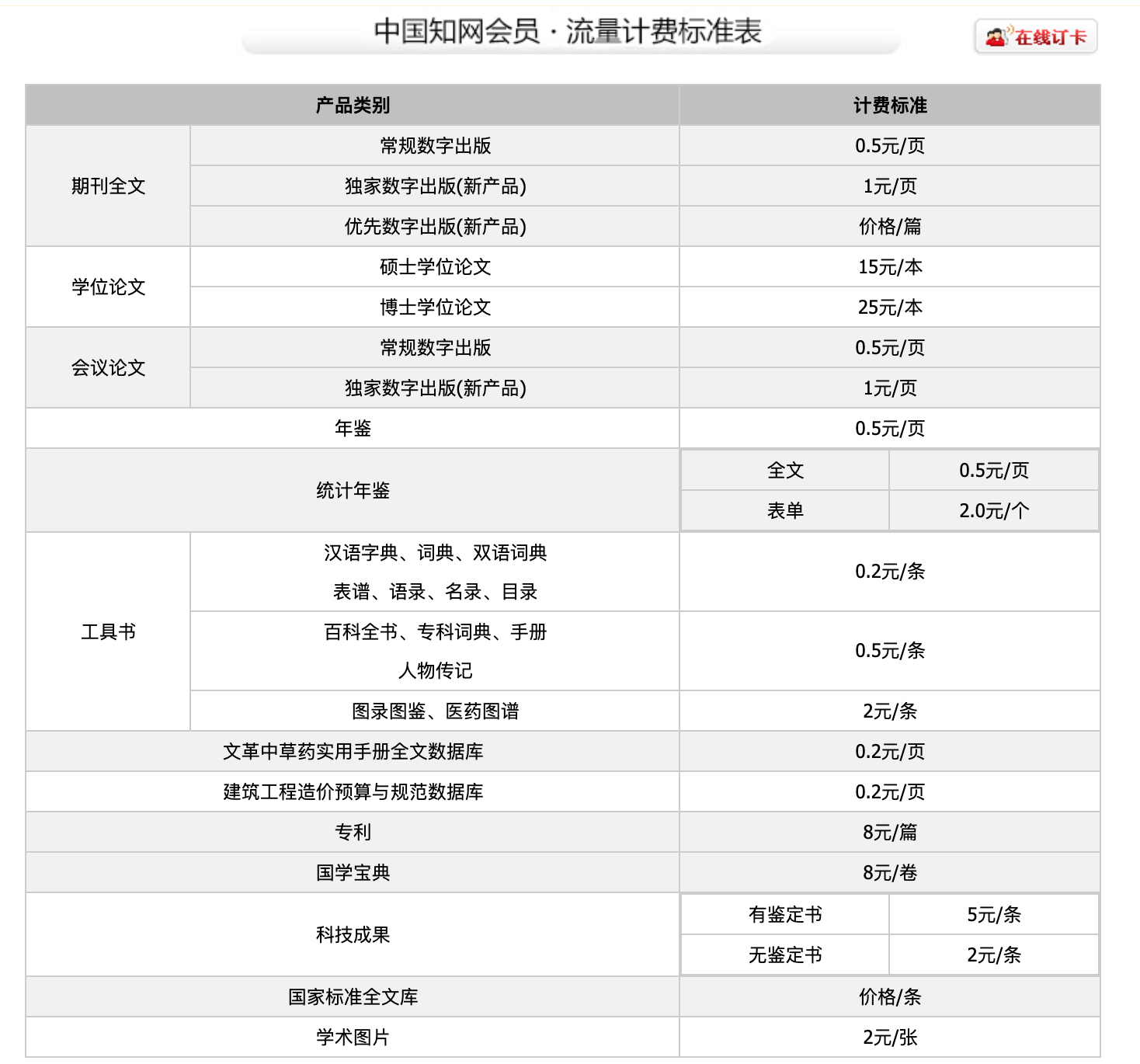Select the 学术图片 row label

pos(353,1037)
